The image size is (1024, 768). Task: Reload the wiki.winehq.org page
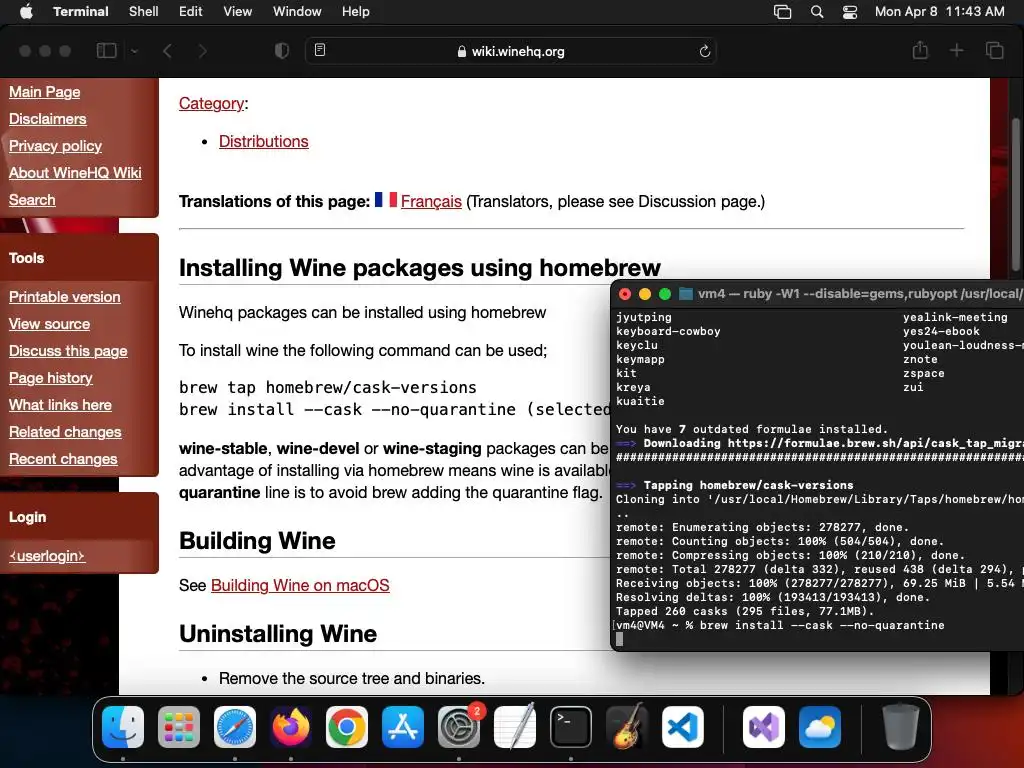coord(705,51)
